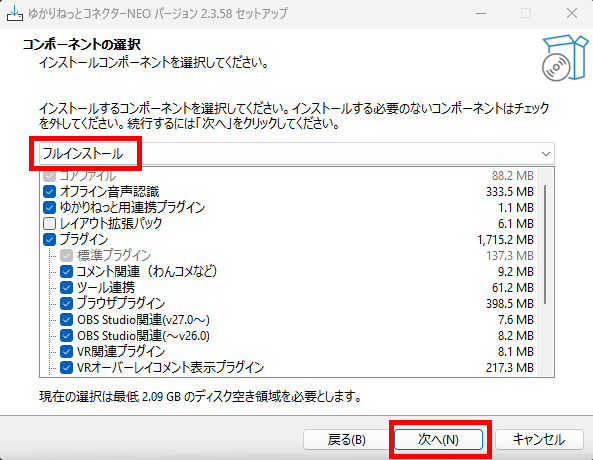
Task: Click the greyed コアファイル checkbox
Action: click(50, 176)
